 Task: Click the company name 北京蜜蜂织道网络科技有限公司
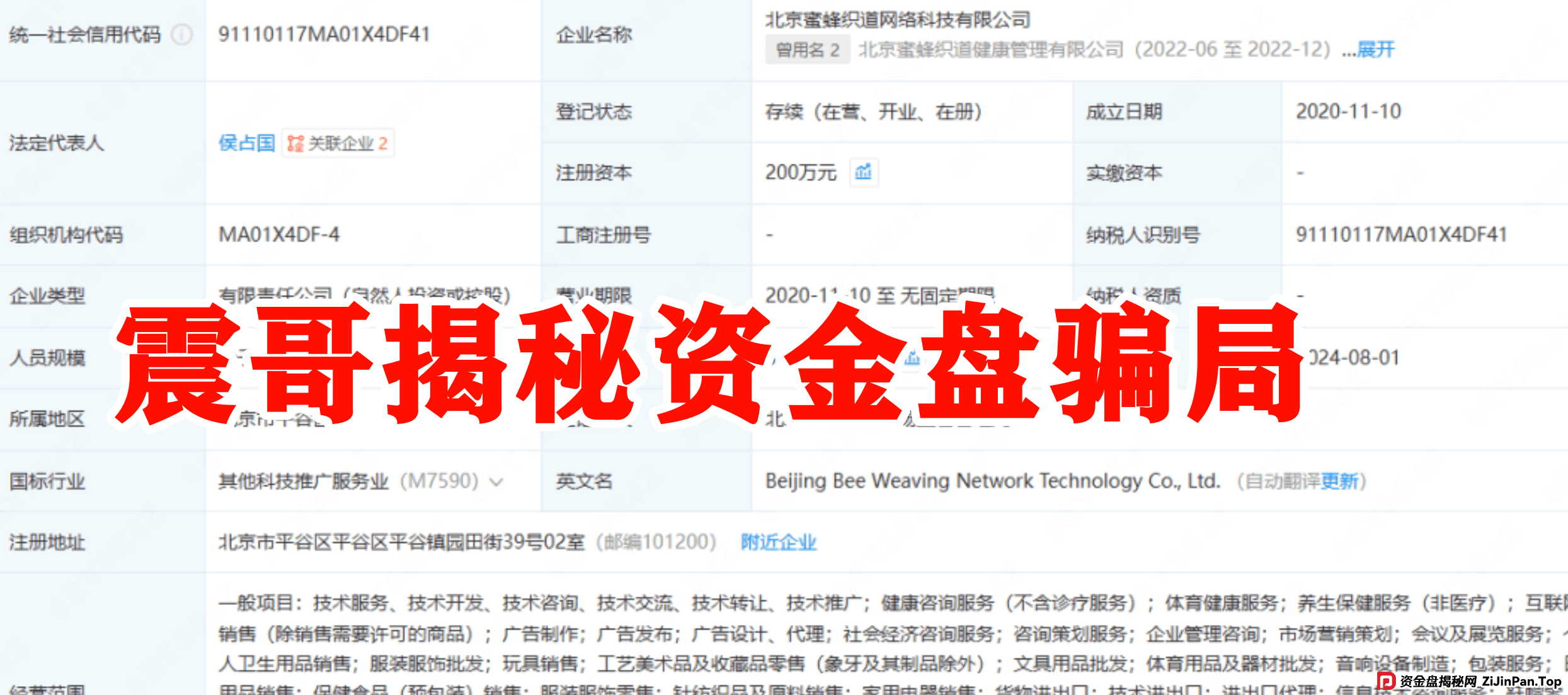(895, 19)
